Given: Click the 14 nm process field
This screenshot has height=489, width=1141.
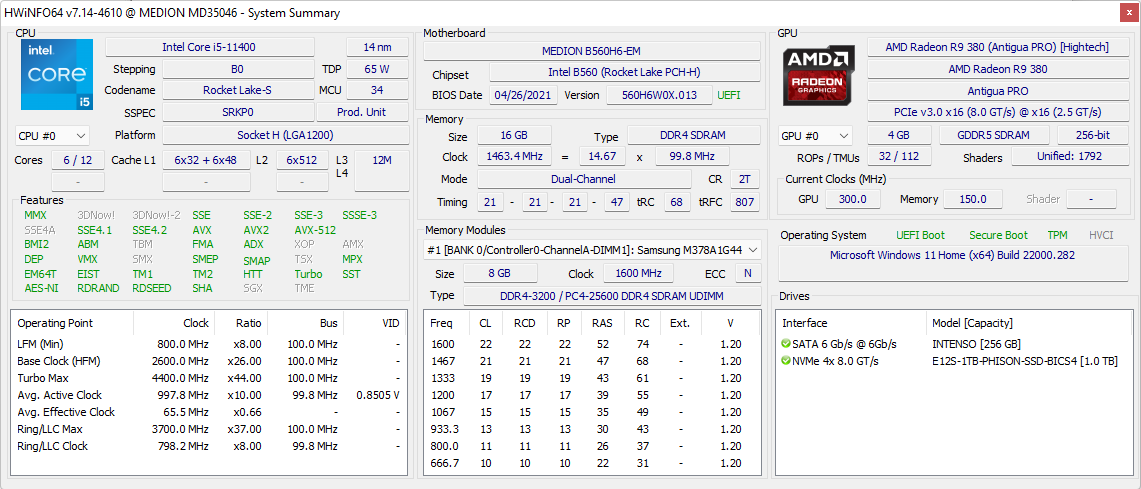Looking at the screenshot, I should pyautogui.click(x=377, y=47).
